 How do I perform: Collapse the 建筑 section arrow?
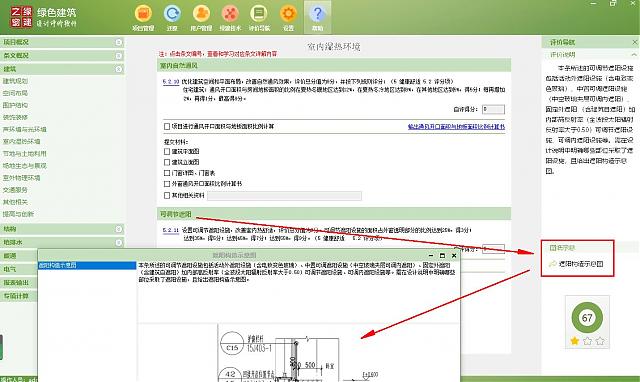coord(119,69)
